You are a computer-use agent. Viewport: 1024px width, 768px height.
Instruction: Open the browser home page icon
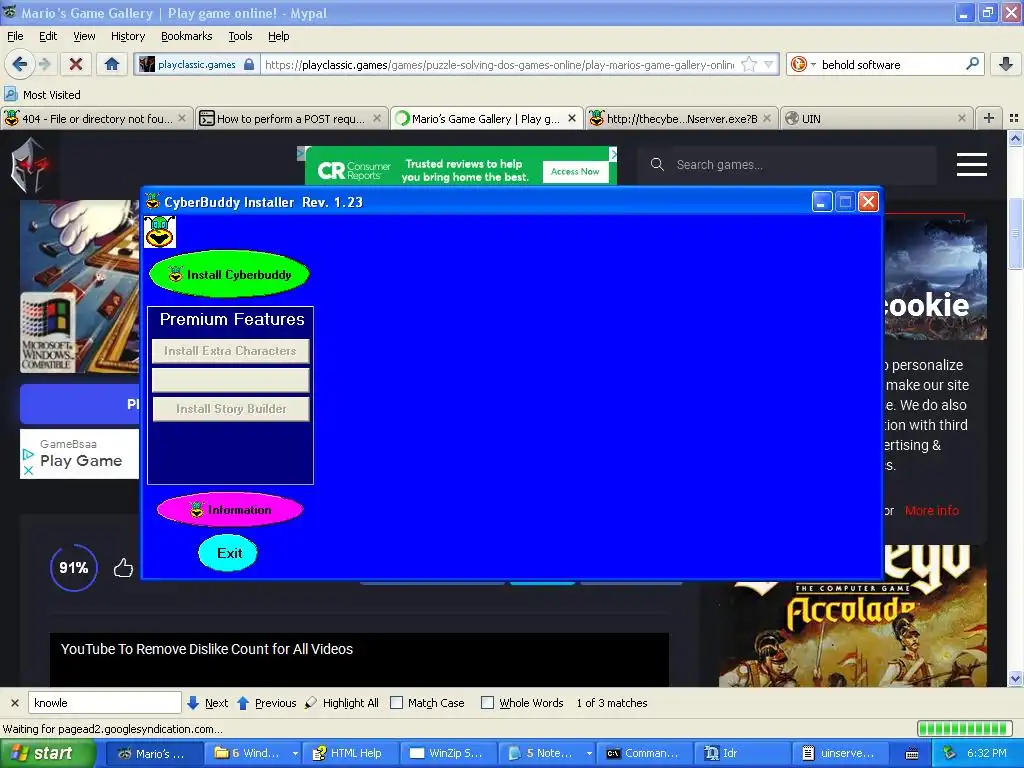[112, 64]
